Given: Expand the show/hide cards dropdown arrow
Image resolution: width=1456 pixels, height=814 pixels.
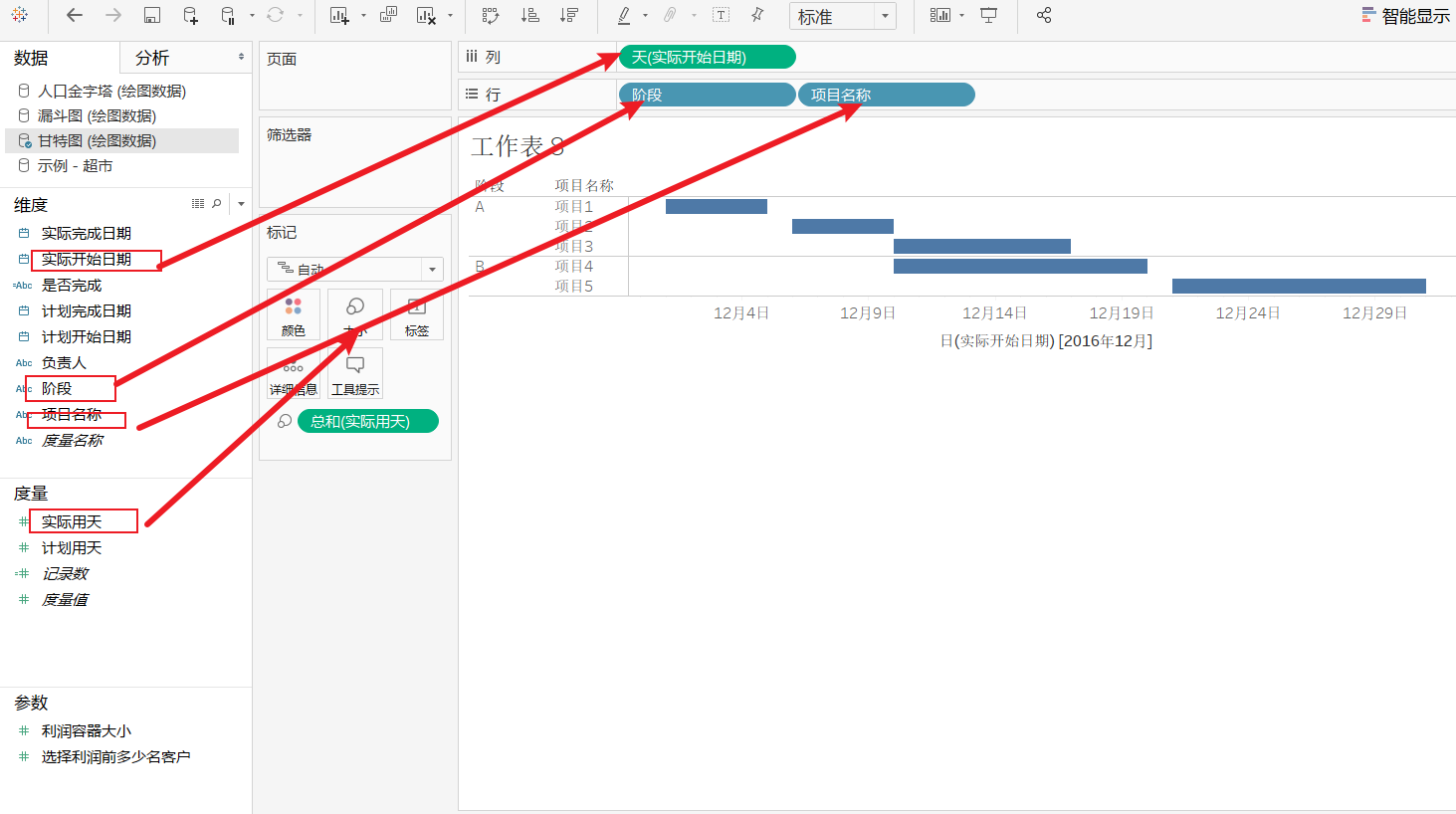Looking at the screenshot, I should [x=961, y=16].
